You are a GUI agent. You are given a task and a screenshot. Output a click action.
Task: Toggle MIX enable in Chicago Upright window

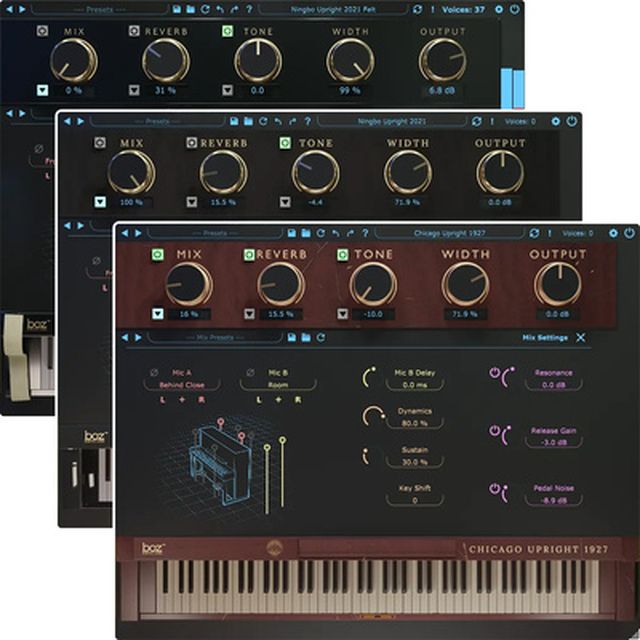[x=158, y=255]
